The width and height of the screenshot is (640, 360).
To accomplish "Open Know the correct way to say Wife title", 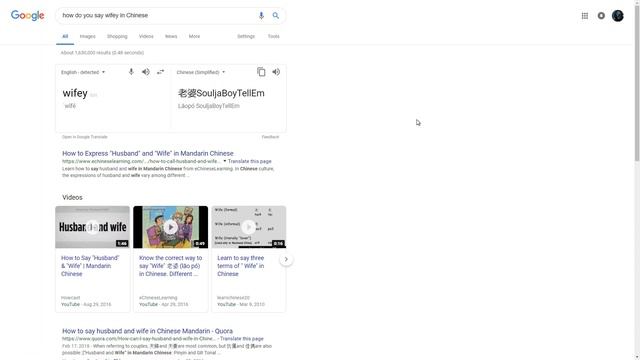I will [x=170, y=266].
